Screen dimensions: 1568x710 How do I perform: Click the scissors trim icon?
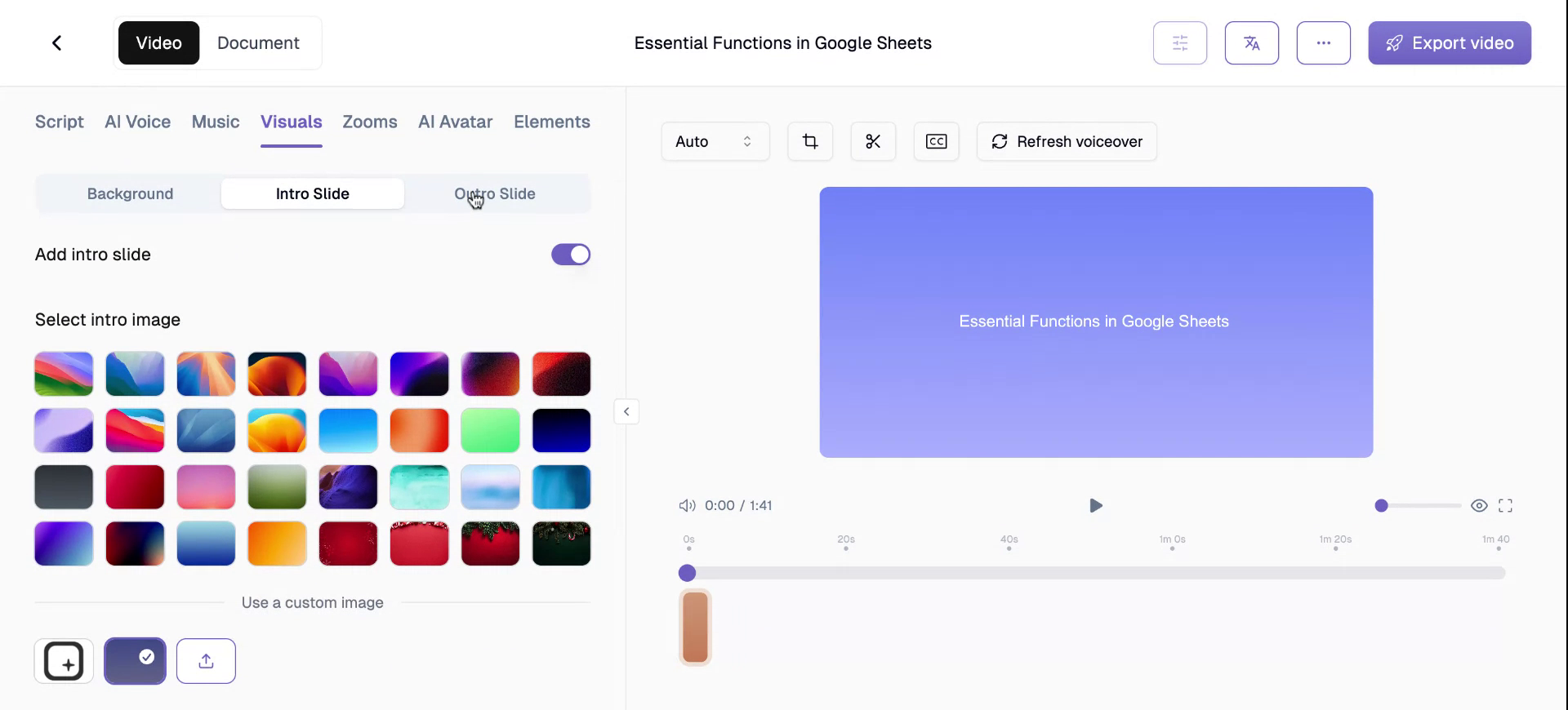click(873, 142)
